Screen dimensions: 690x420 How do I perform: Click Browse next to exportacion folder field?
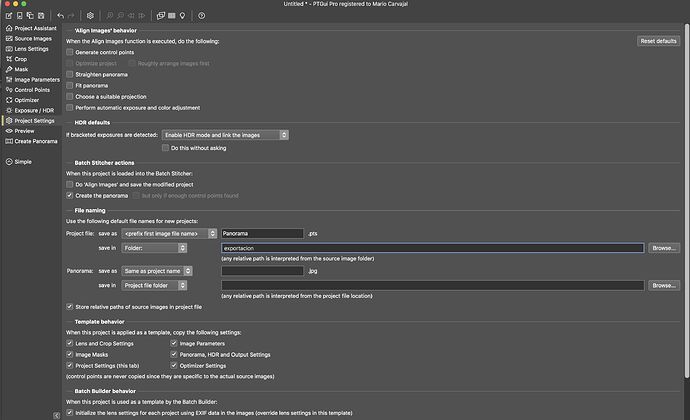[664, 248]
